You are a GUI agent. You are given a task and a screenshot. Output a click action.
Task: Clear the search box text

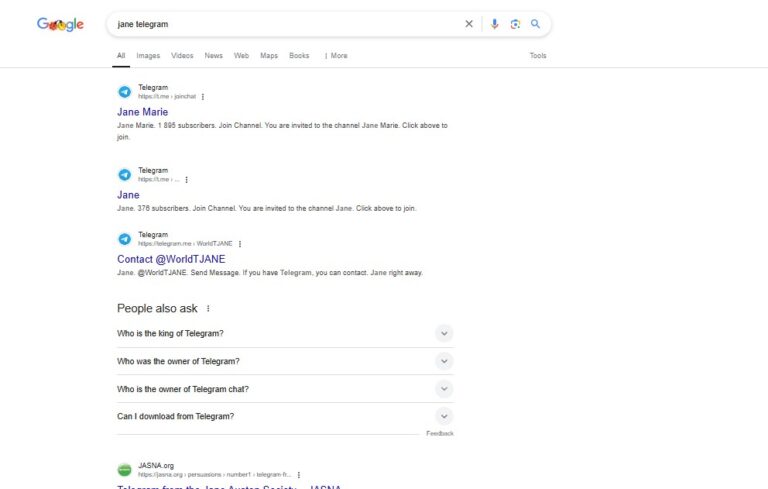coord(469,24)
